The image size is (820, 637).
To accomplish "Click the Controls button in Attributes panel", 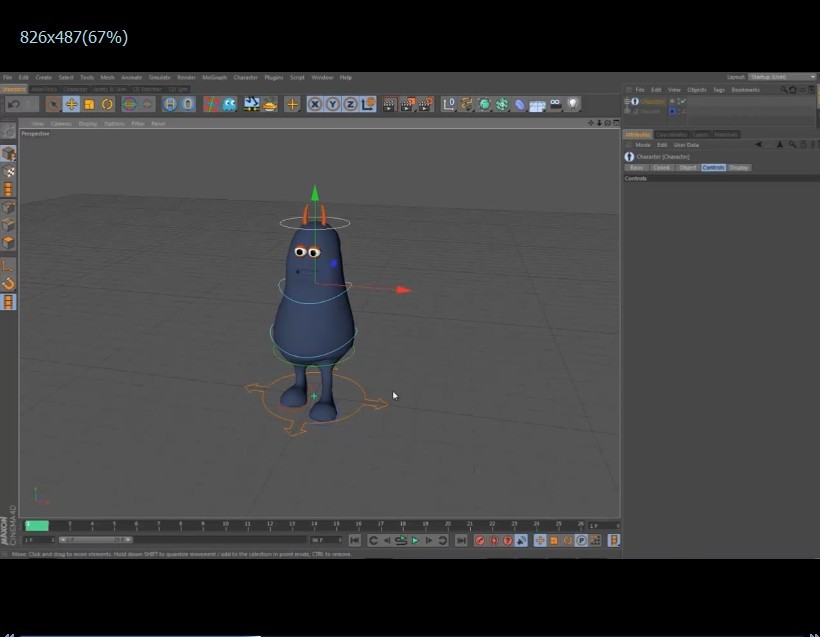I will pyautogui.click(x=714, y=167).
